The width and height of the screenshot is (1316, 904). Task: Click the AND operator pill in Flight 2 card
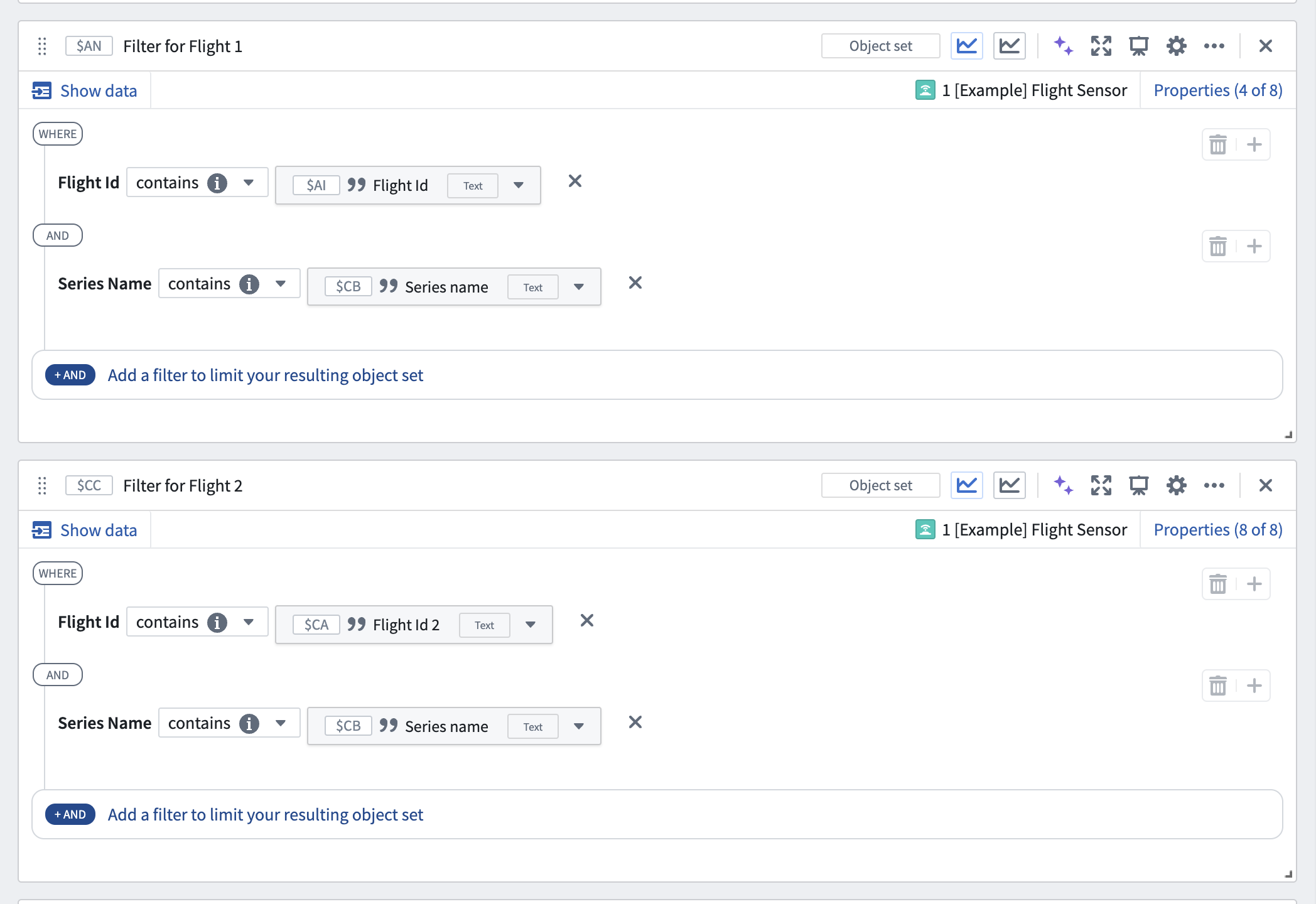[58, 675]
